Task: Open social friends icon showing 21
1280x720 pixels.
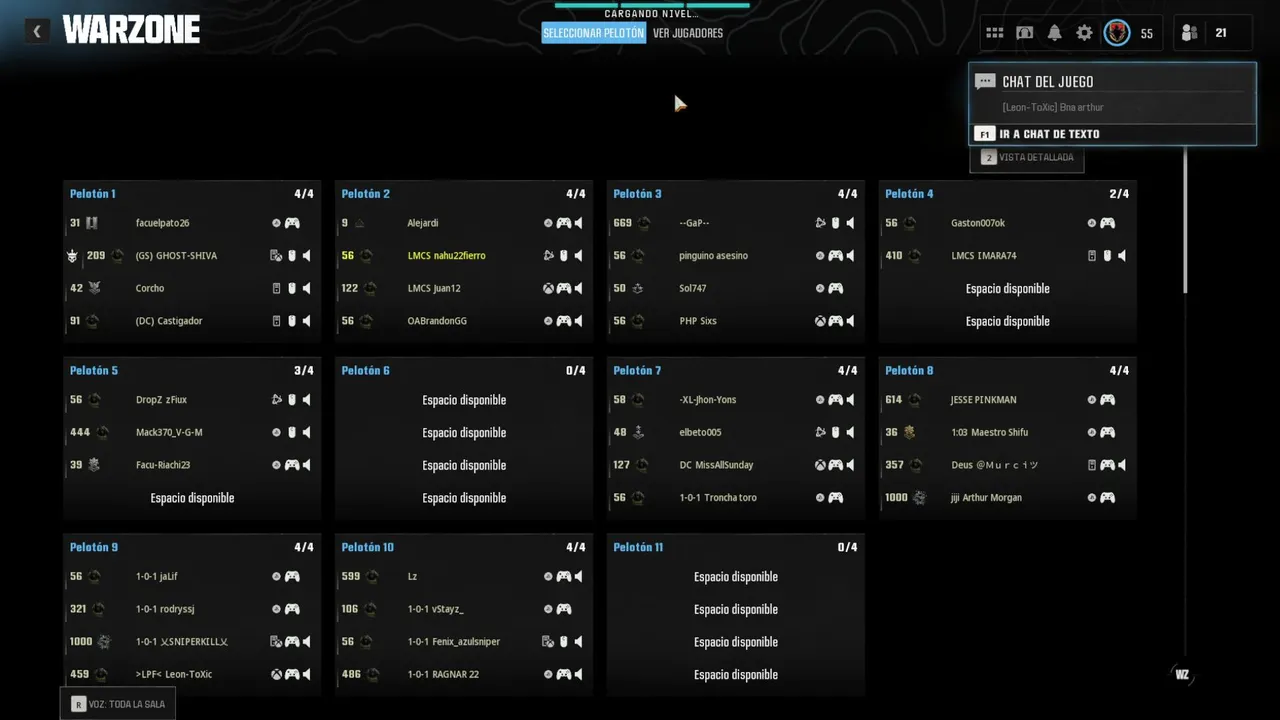Action: point(1189,33)
